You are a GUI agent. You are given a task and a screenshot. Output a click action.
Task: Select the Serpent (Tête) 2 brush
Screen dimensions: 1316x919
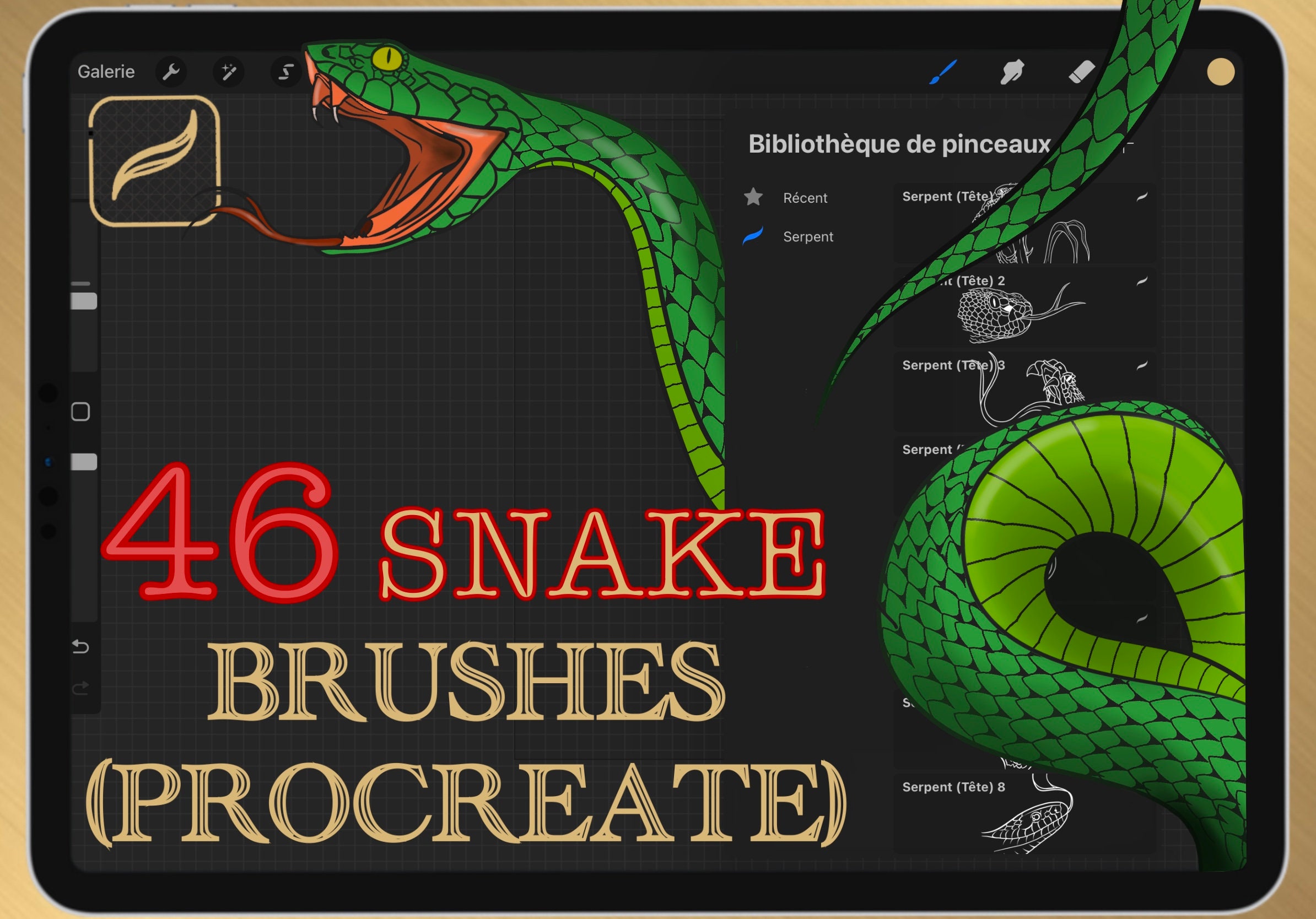(x=1024, y=307)
